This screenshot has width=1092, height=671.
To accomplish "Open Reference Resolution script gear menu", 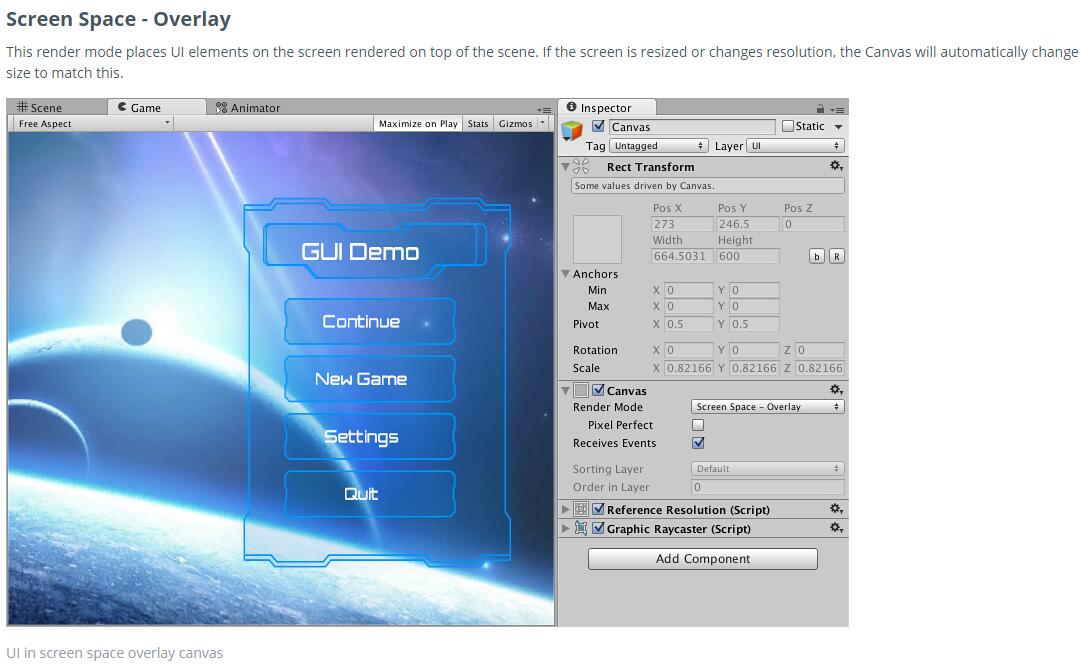I will coord(836,509).
